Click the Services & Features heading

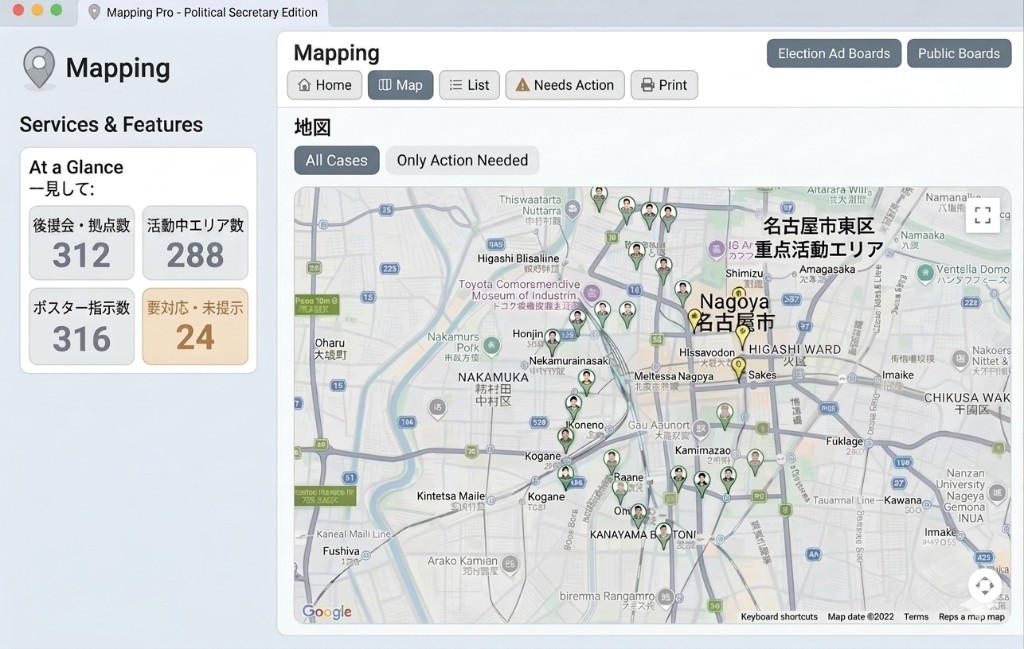[x=111, y=124]
